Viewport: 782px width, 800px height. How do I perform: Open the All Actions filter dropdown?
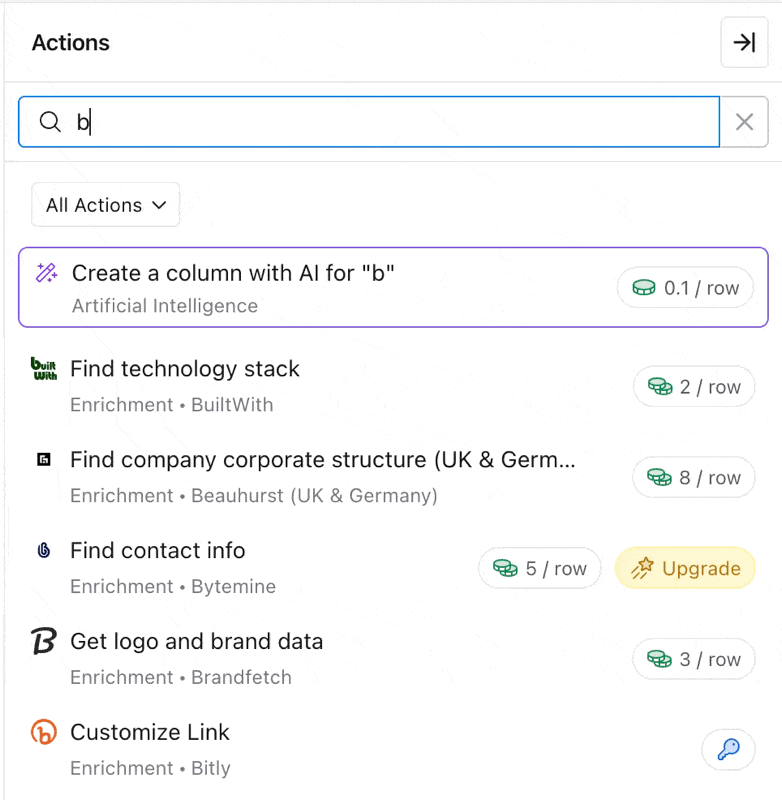[x=106, y=205]
